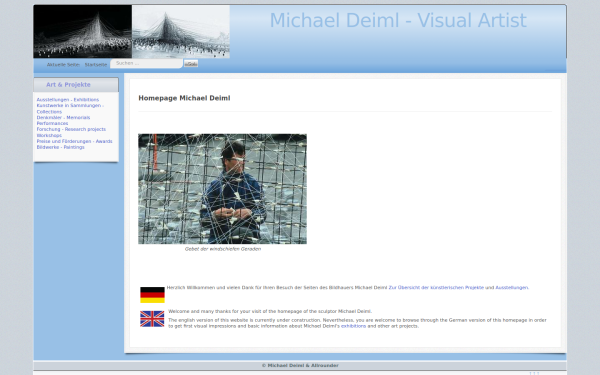Screen dimensions: 600x375
Task: Click the footer copyright Michael Deiml & Allrounder
Action: 300,365
